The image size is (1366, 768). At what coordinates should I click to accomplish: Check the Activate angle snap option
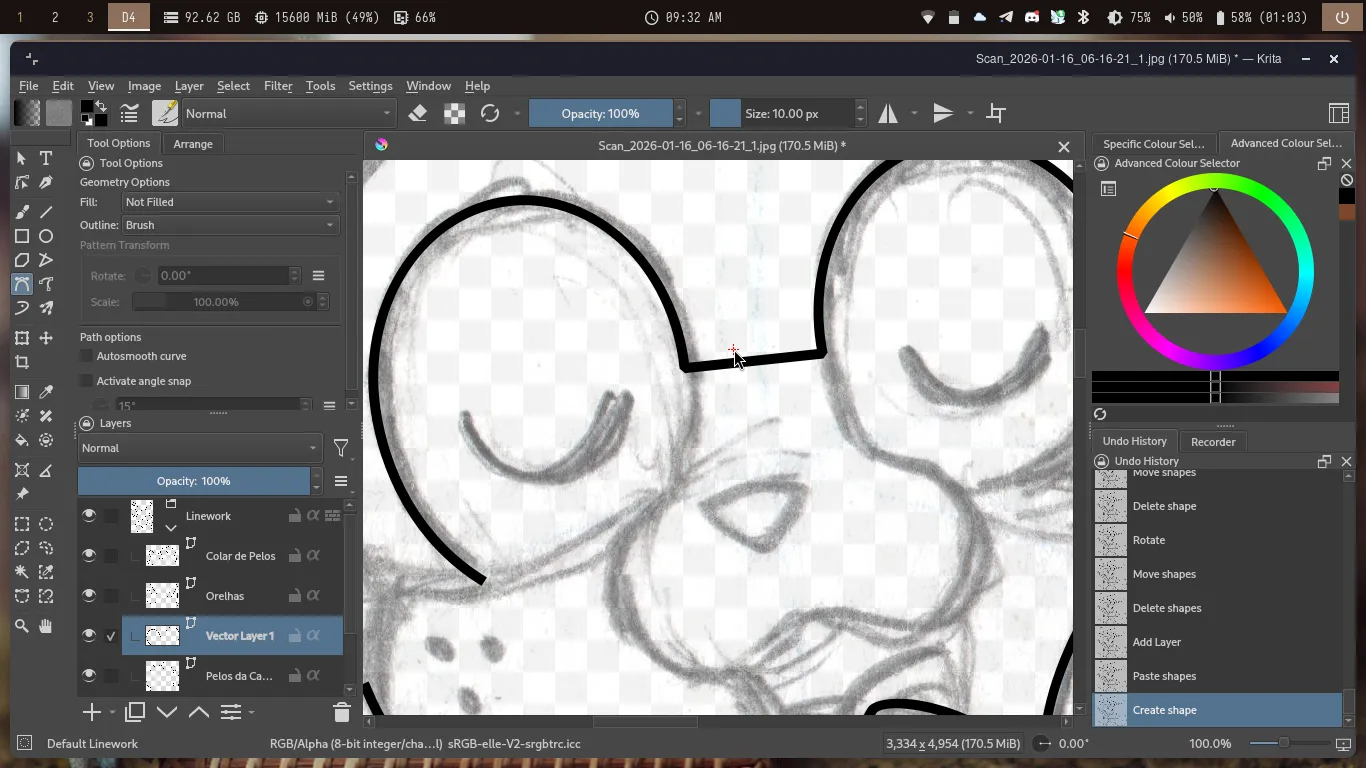87,381
